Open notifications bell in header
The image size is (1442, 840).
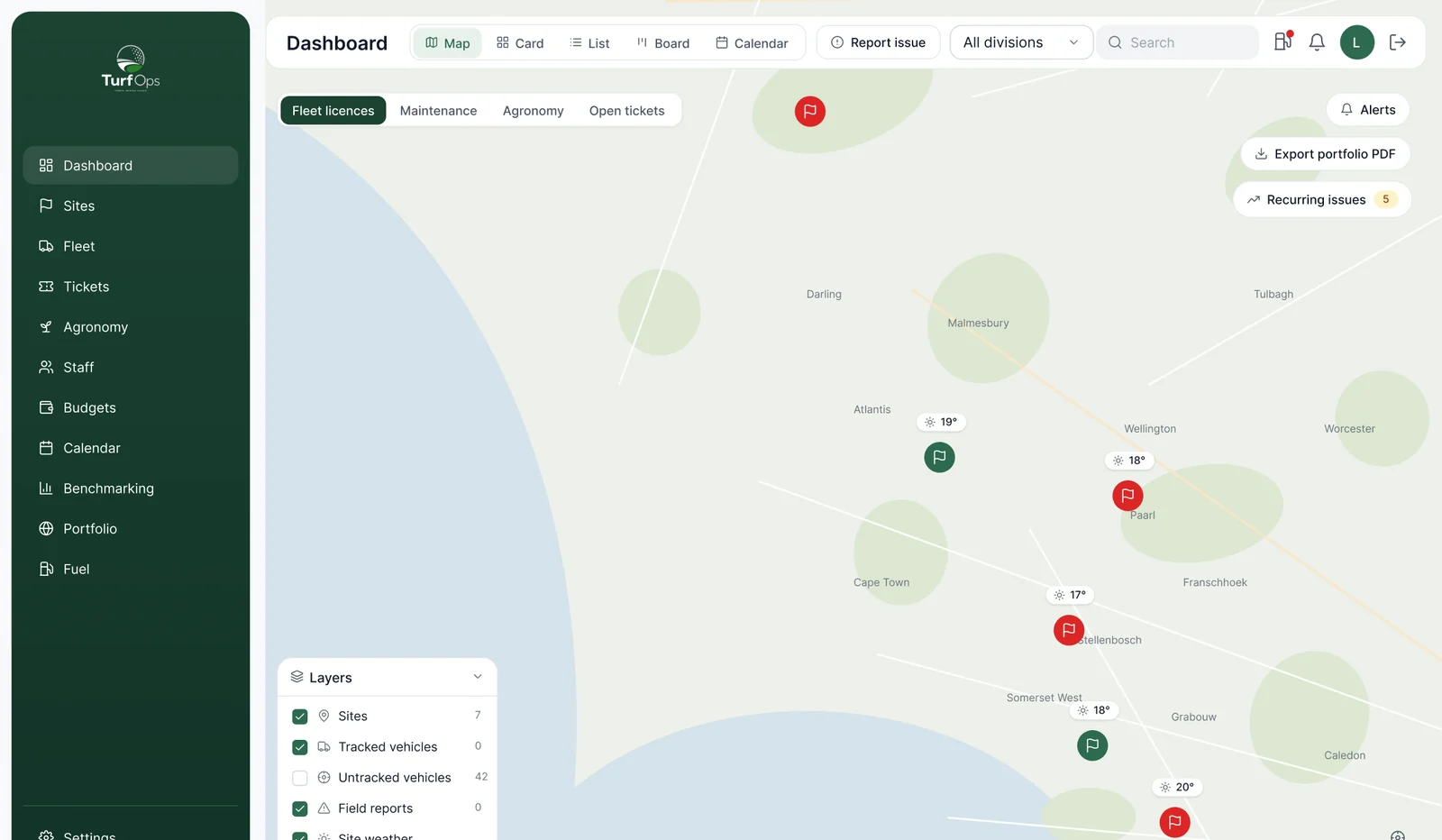[1317, 42]
